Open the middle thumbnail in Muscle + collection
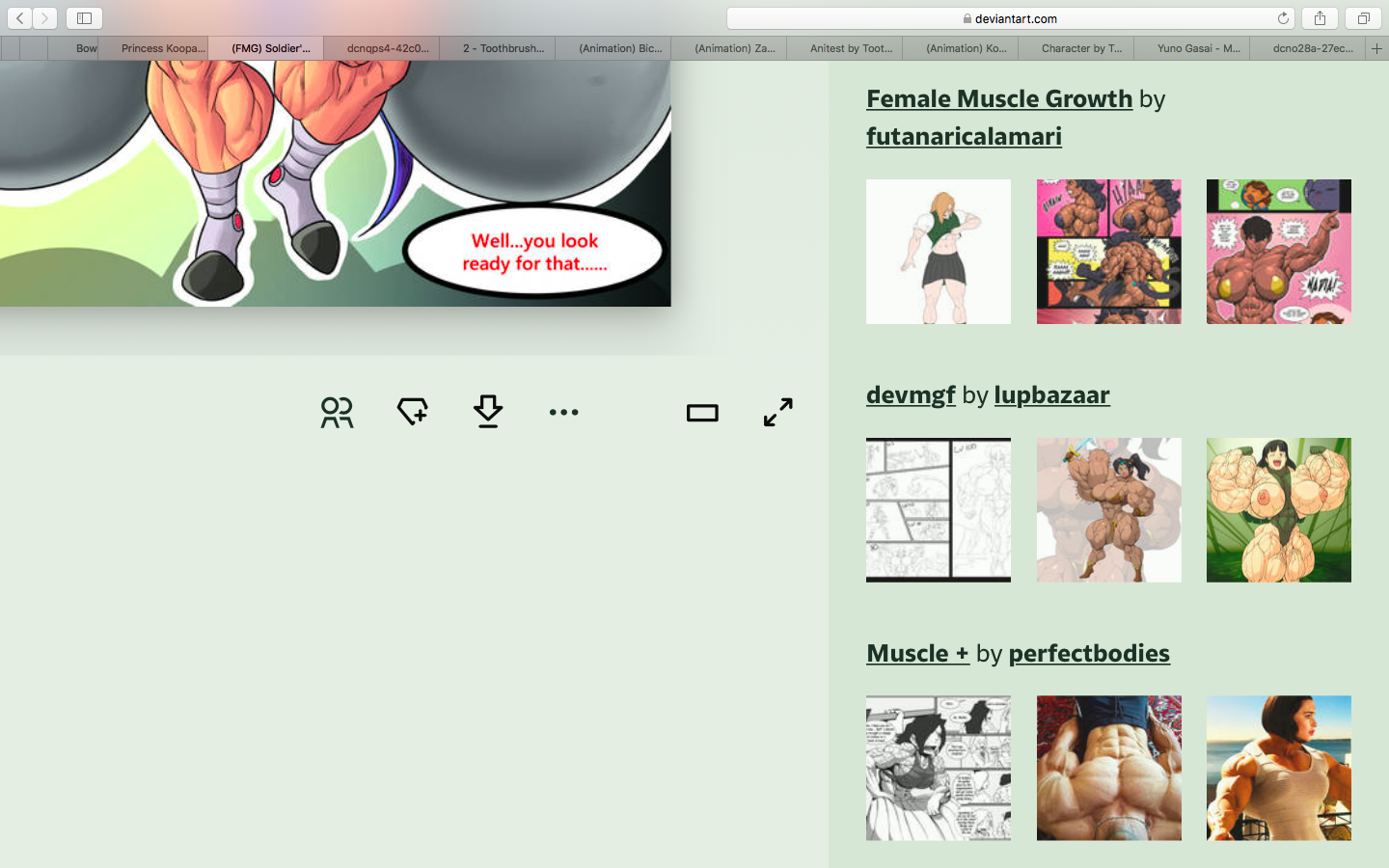 tap(1109, 768)
